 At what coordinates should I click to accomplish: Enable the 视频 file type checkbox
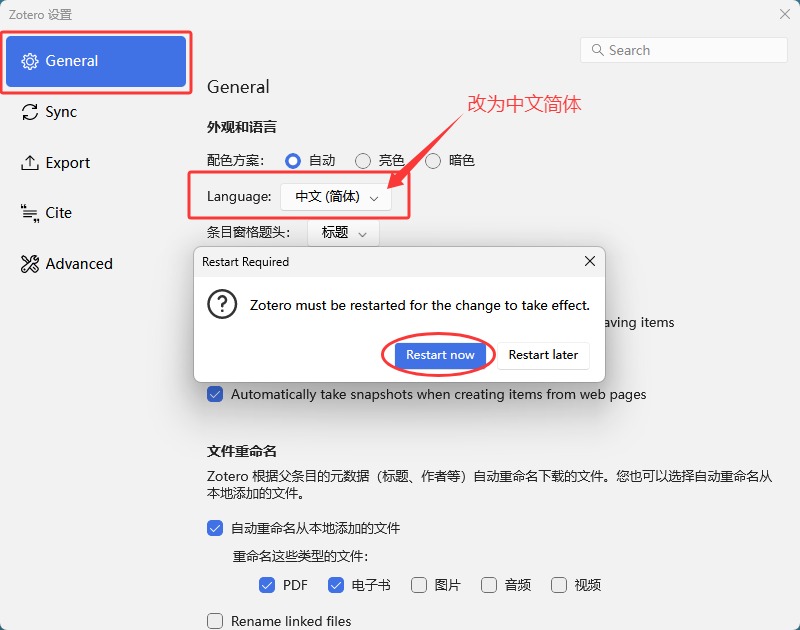[559, 585]
